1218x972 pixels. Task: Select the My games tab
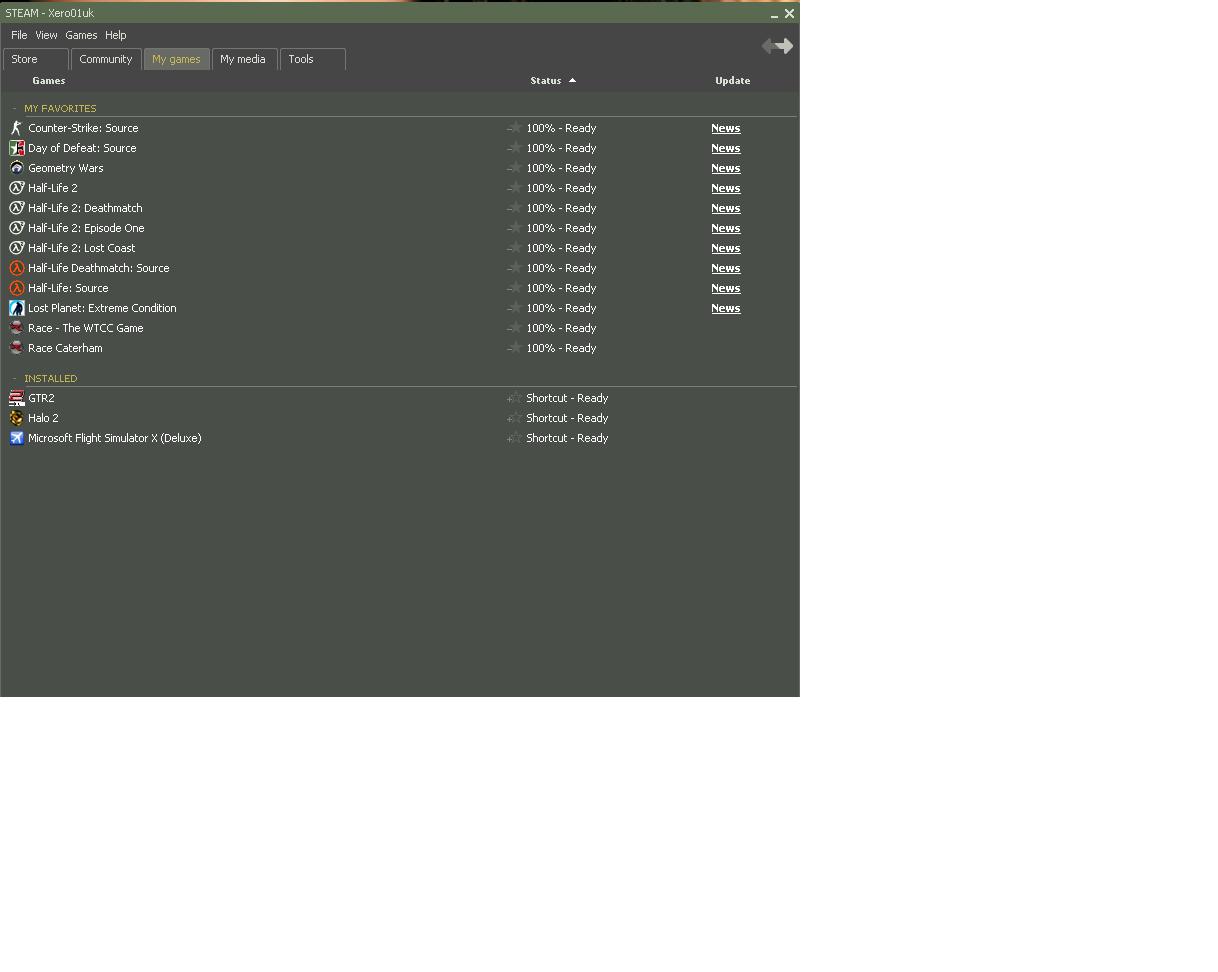click(177, 59)
